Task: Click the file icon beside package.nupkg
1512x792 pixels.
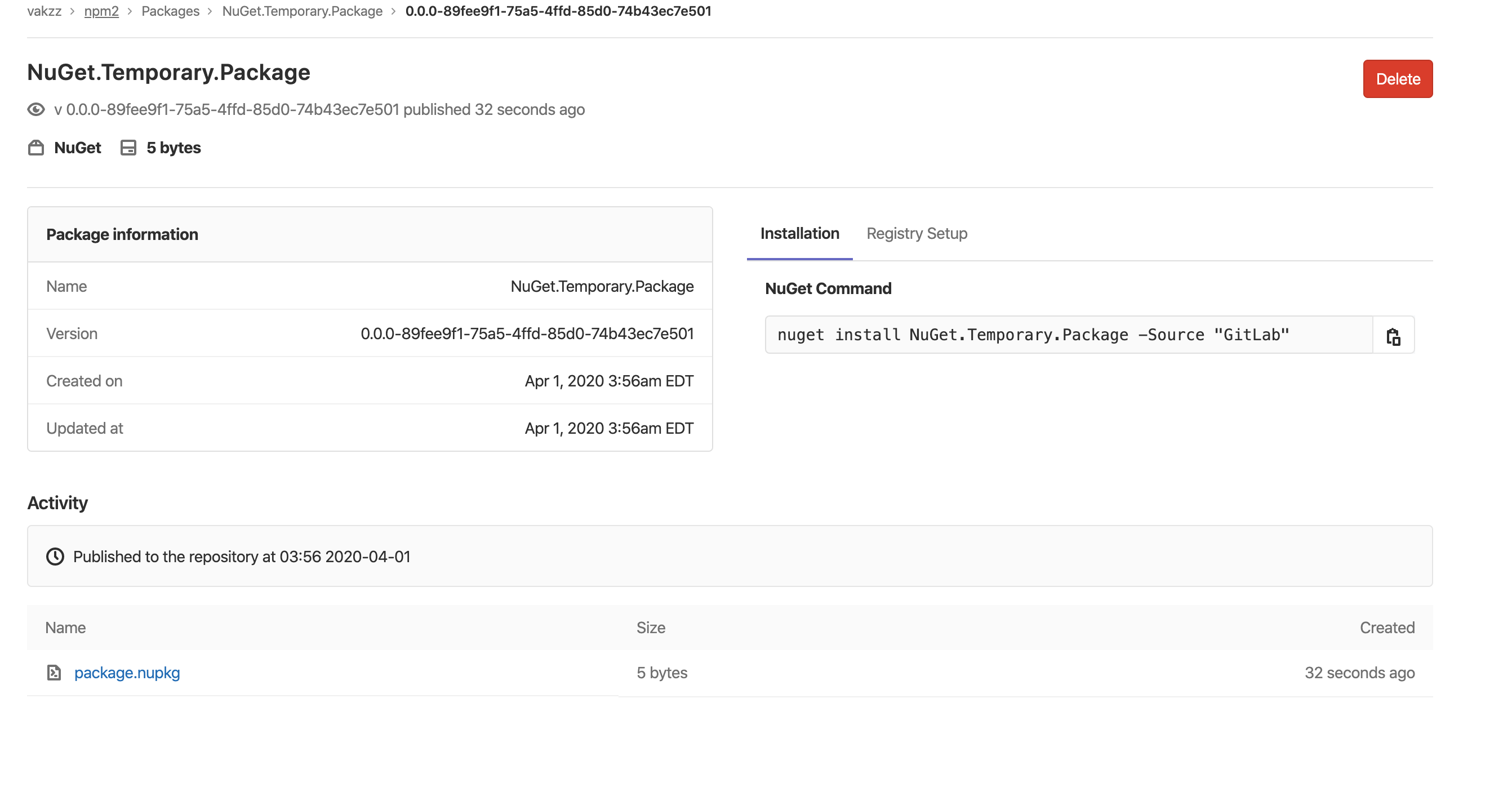Action: (54, 673)
